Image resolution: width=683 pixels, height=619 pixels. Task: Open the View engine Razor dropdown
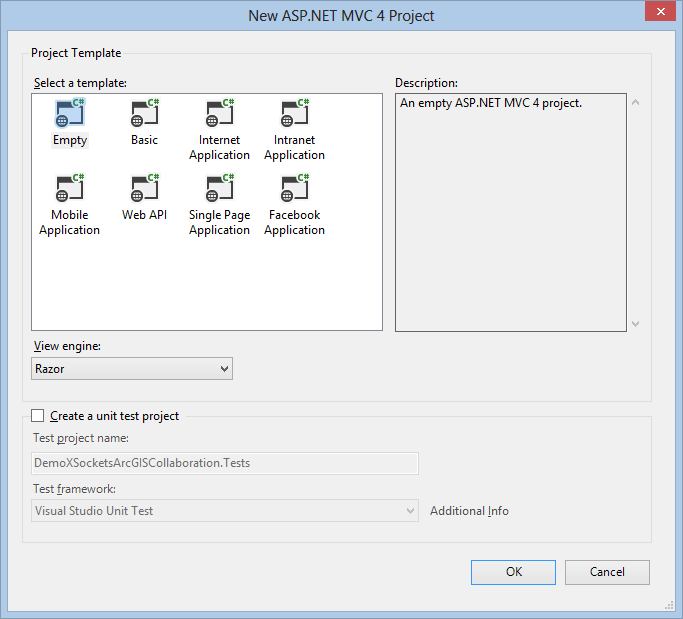(132, 369)
